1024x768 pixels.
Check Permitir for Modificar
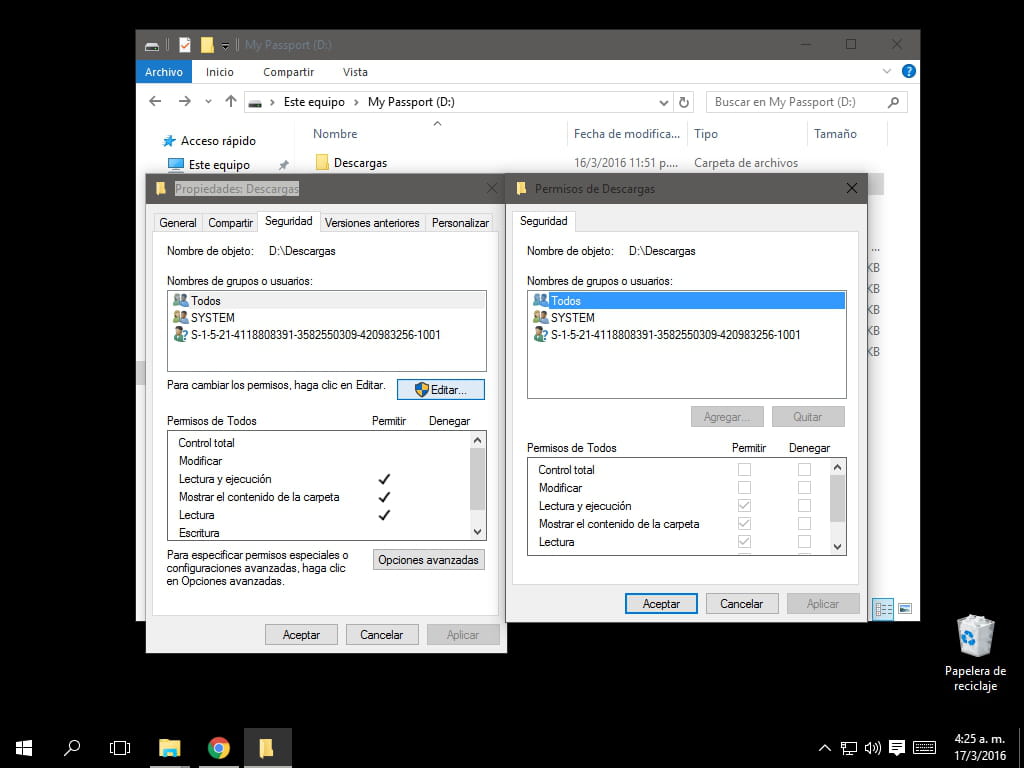[x=744, y=487]
